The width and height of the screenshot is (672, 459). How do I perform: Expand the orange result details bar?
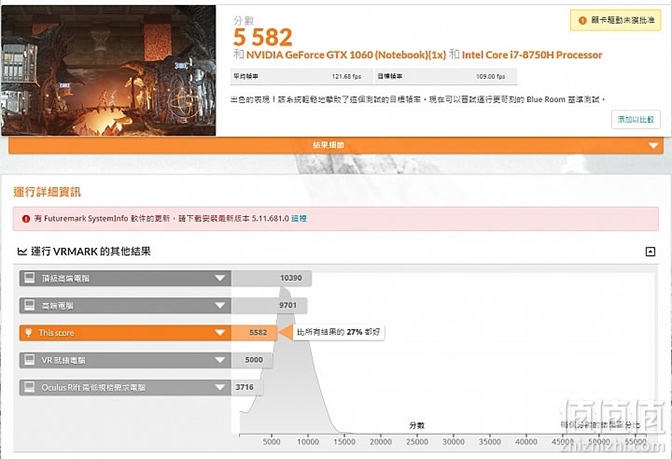336,145
